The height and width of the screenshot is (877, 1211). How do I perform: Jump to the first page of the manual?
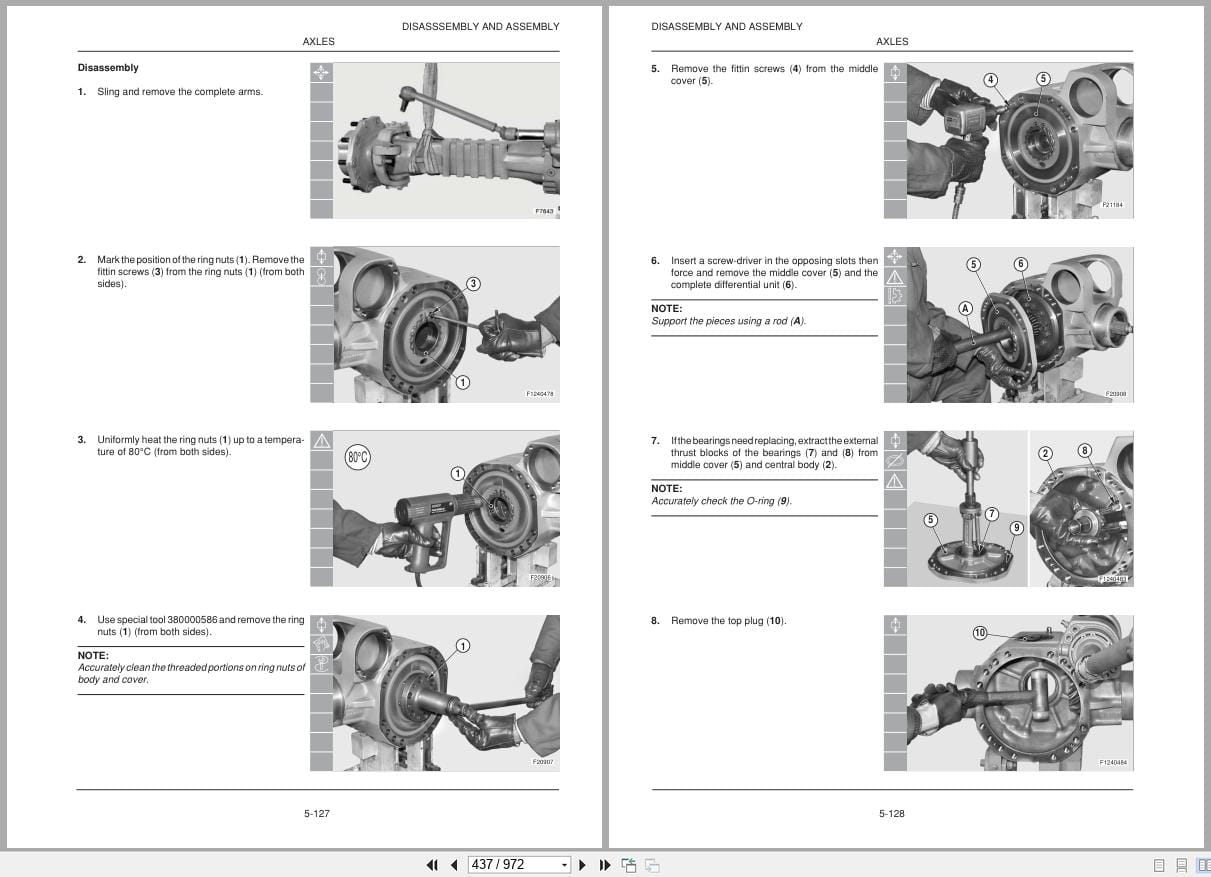433,864
